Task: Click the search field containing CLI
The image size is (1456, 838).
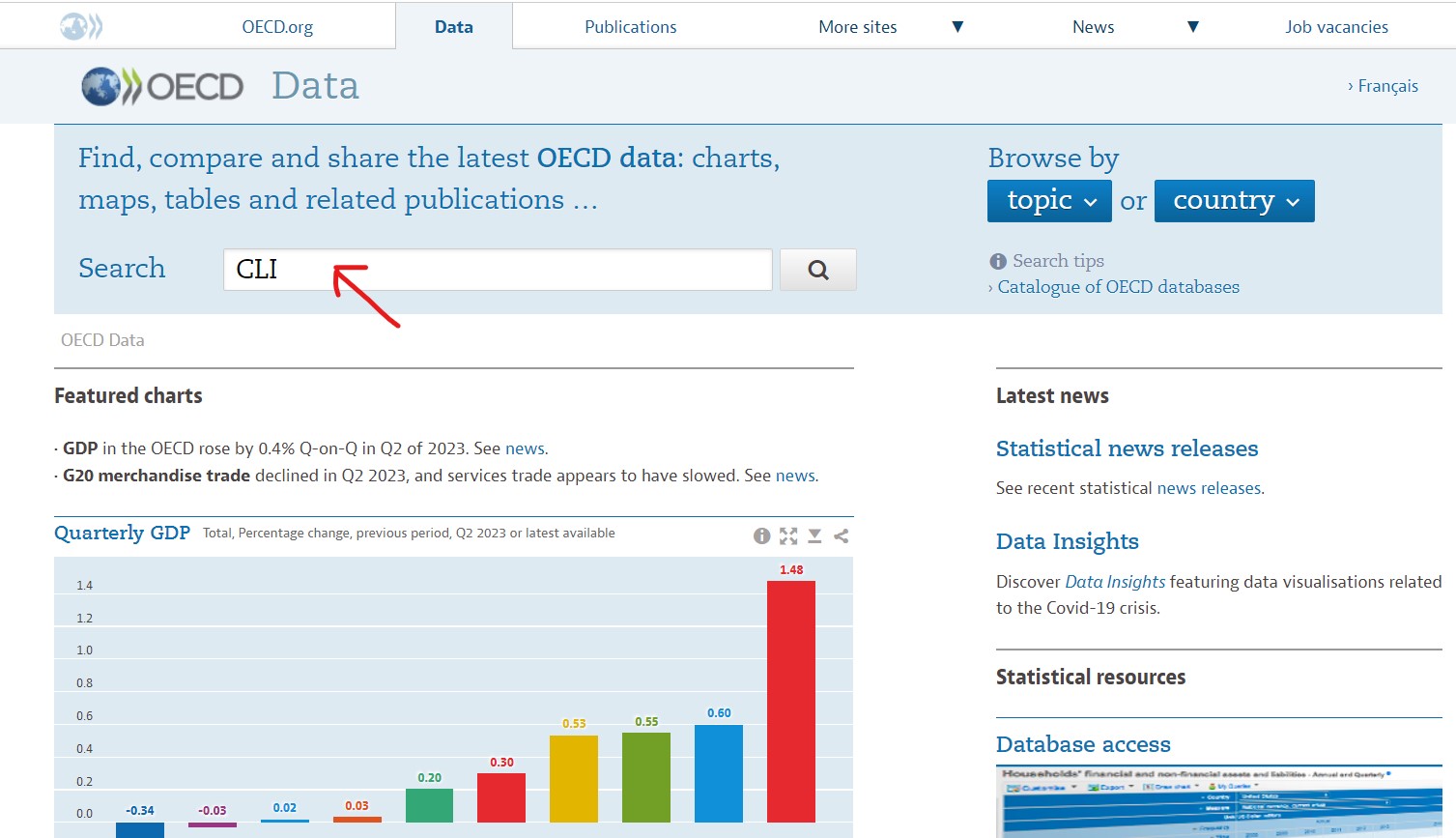Action: (498, 270)
